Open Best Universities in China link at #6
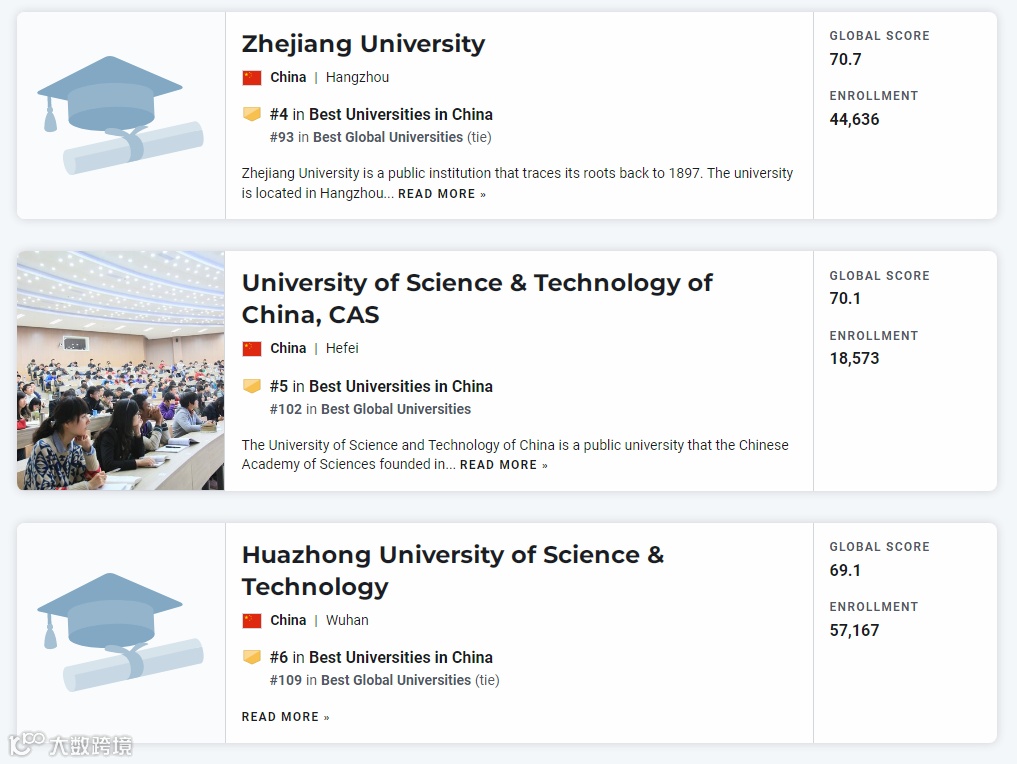The image size is (1017, 764). coord(400,657)
